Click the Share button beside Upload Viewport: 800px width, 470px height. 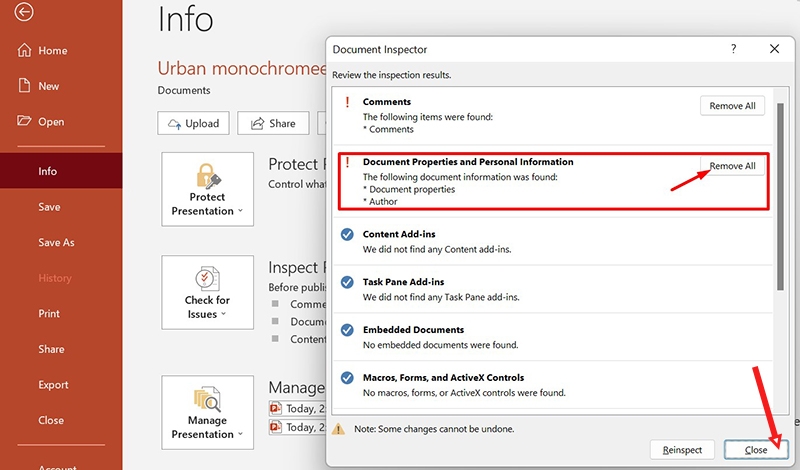click(273, 123)
